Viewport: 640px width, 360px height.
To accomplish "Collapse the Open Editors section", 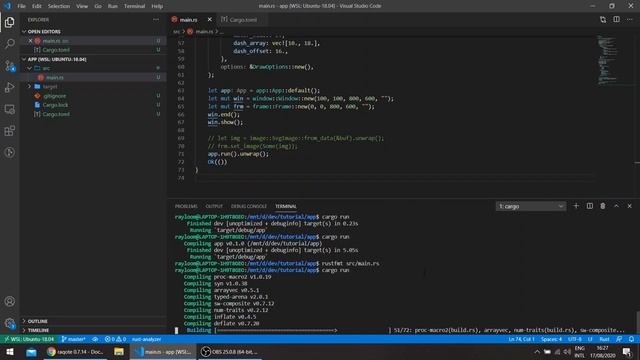I will pos(24,31).
